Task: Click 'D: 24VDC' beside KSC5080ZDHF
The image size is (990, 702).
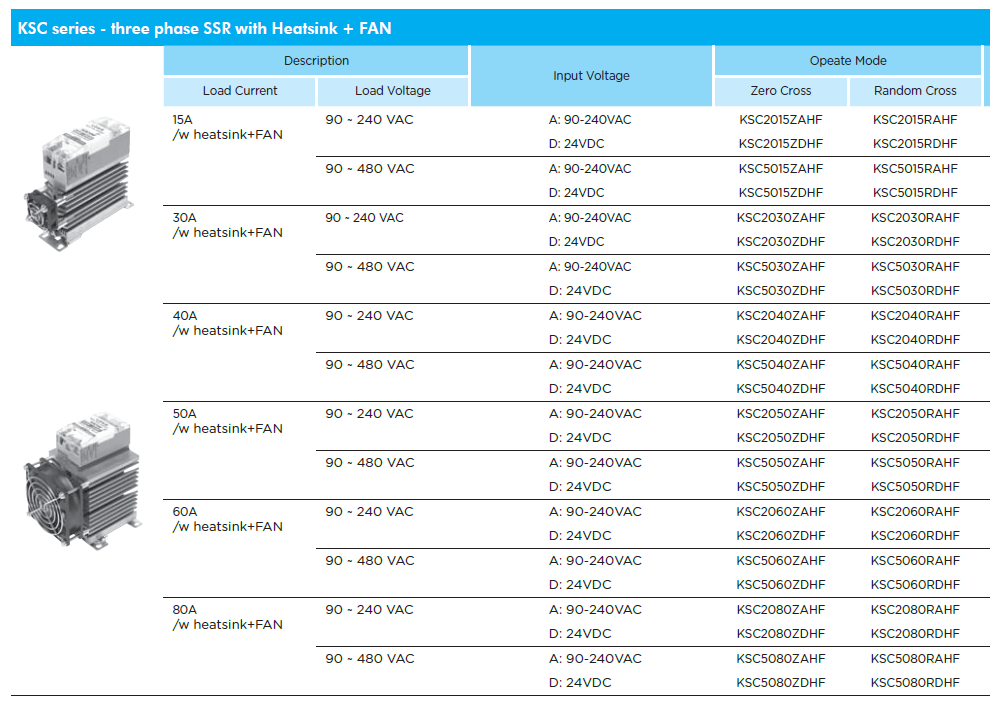Action: click(x=580, y=682)
